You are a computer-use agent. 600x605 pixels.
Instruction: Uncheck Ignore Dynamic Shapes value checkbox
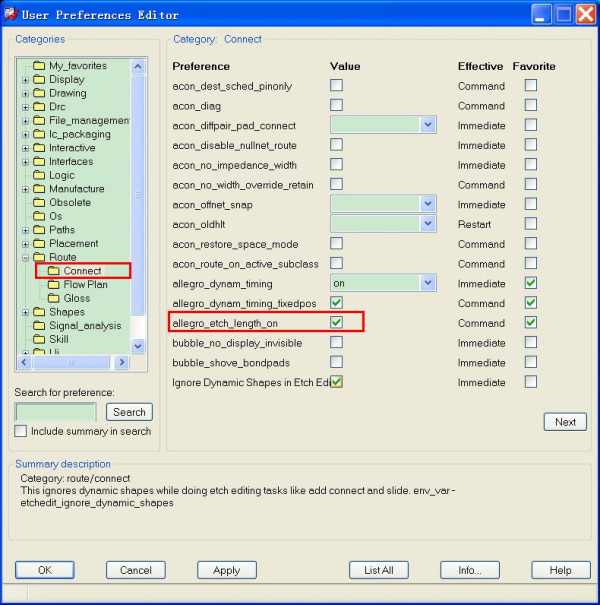[336, 382]
